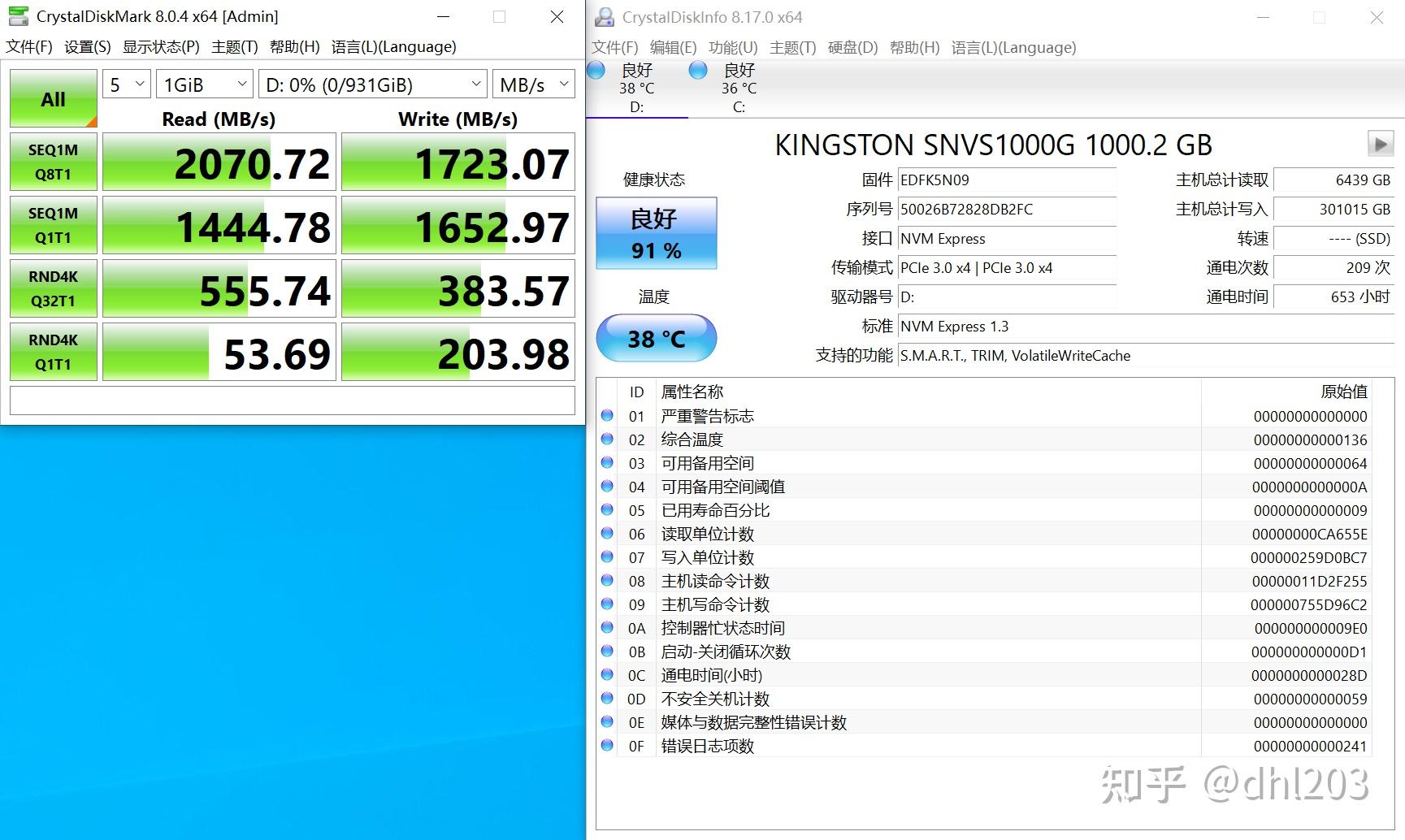Run the SEQ1M Q8T1 test
Screen dimensions: 1405x840
coord(52,162)
